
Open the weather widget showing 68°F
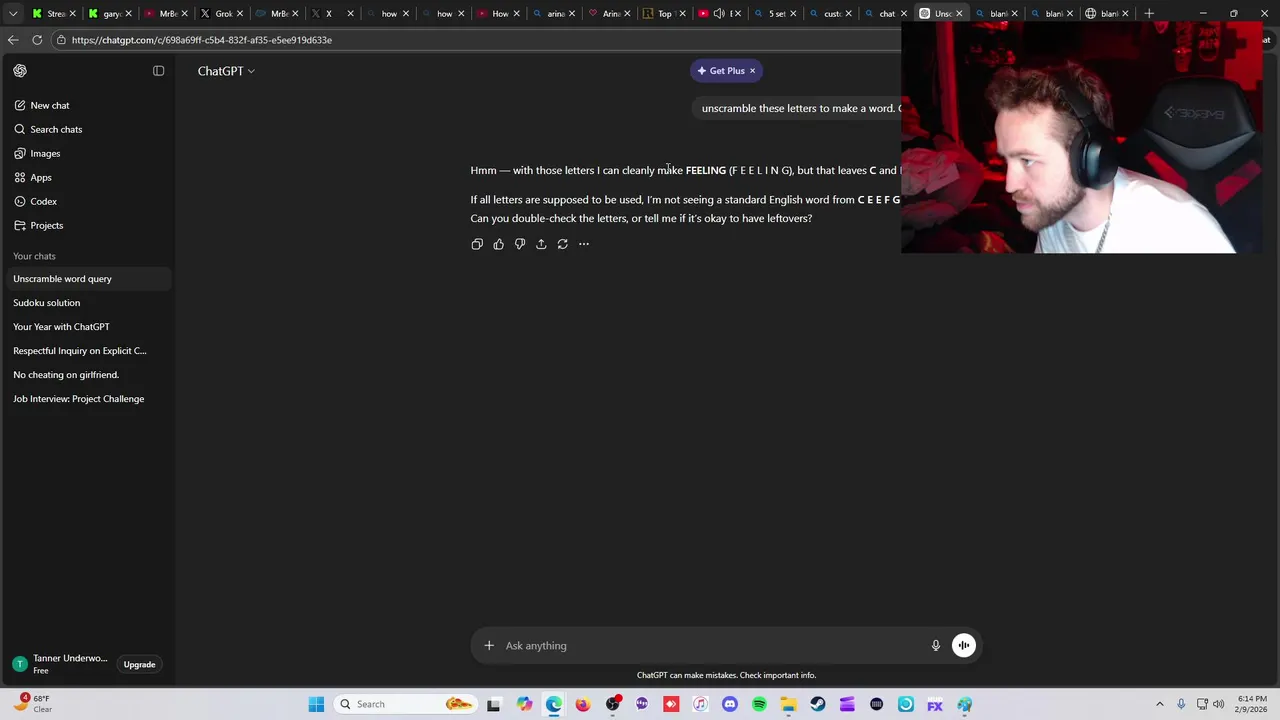click(x=33, y=704)
